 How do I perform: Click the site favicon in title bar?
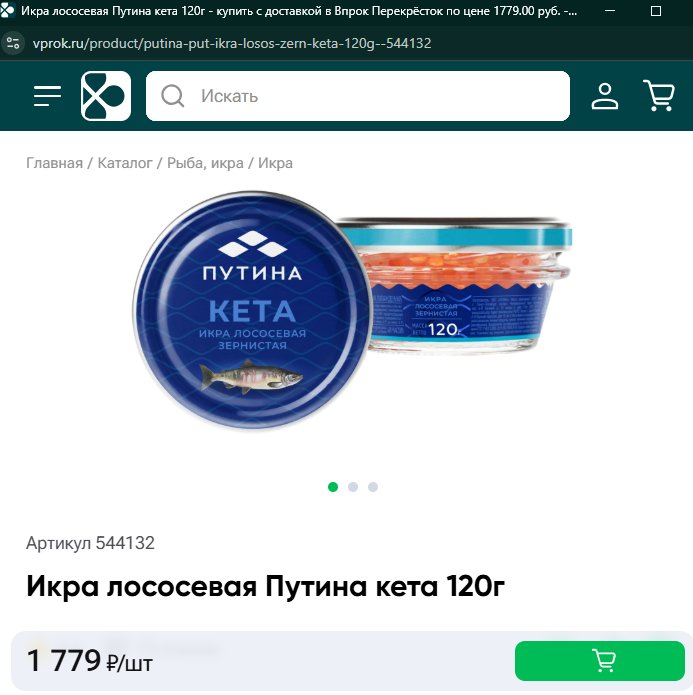[7, 10]
